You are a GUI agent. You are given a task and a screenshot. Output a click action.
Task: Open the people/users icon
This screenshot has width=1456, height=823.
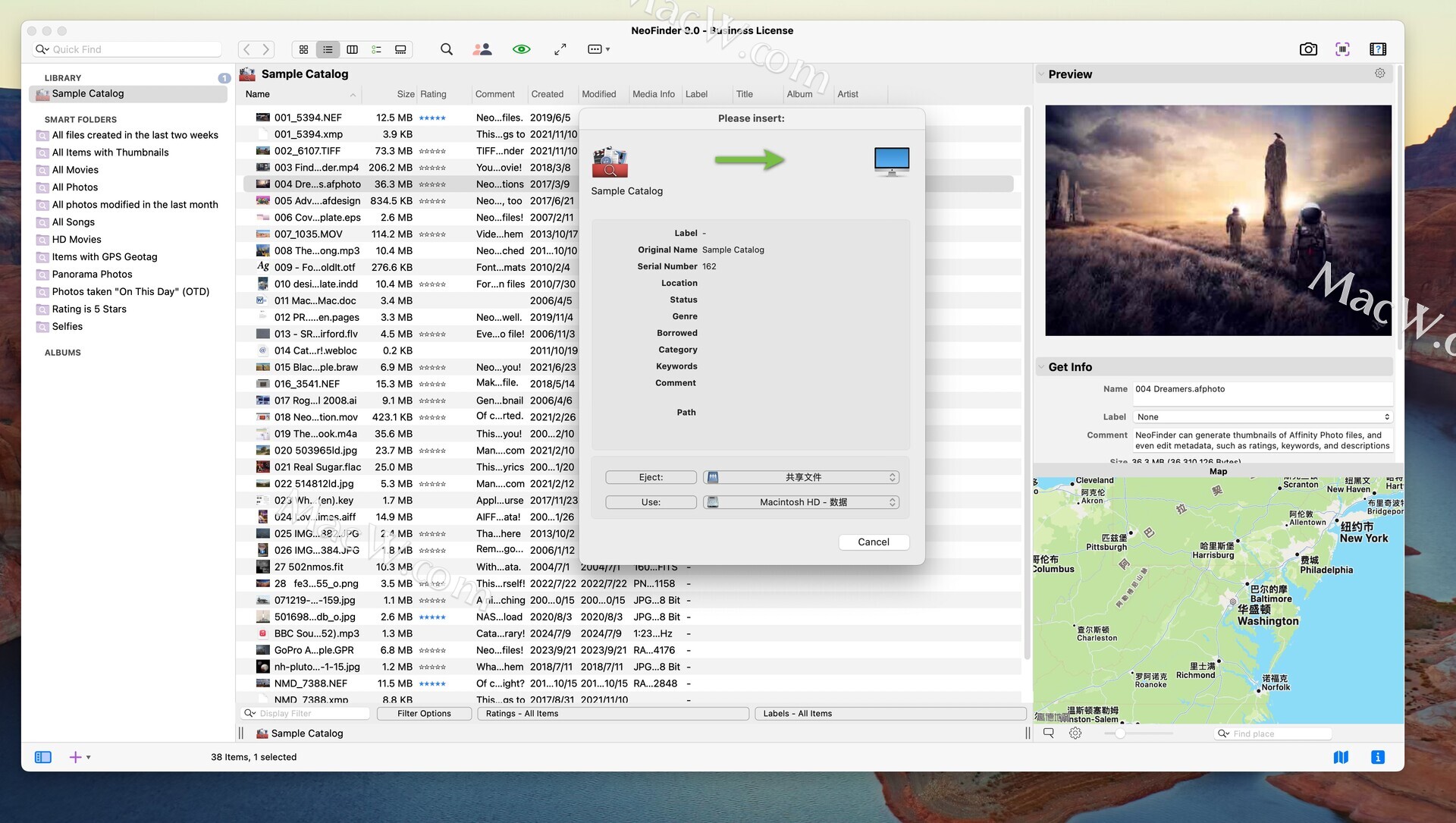[x=482, y=49]
